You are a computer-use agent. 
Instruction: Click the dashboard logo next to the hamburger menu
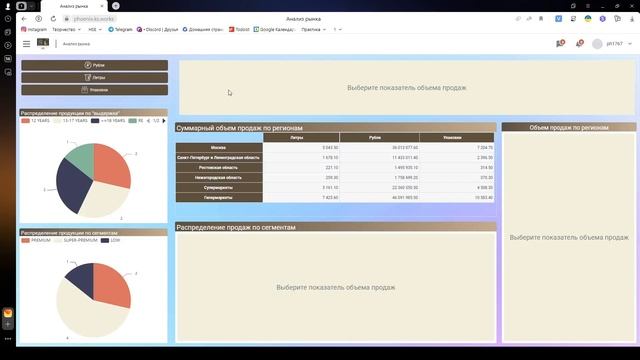point(42,43)
